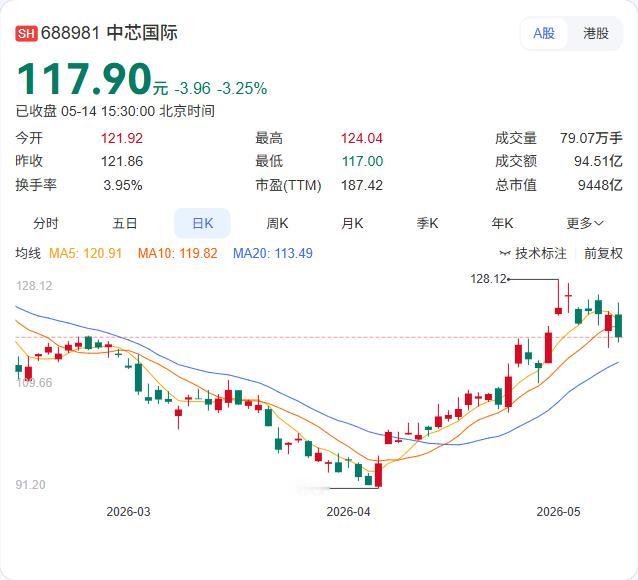Click the current price 117.90
The height and width of the screenshot is (580, 638).
tap(83, 79)
